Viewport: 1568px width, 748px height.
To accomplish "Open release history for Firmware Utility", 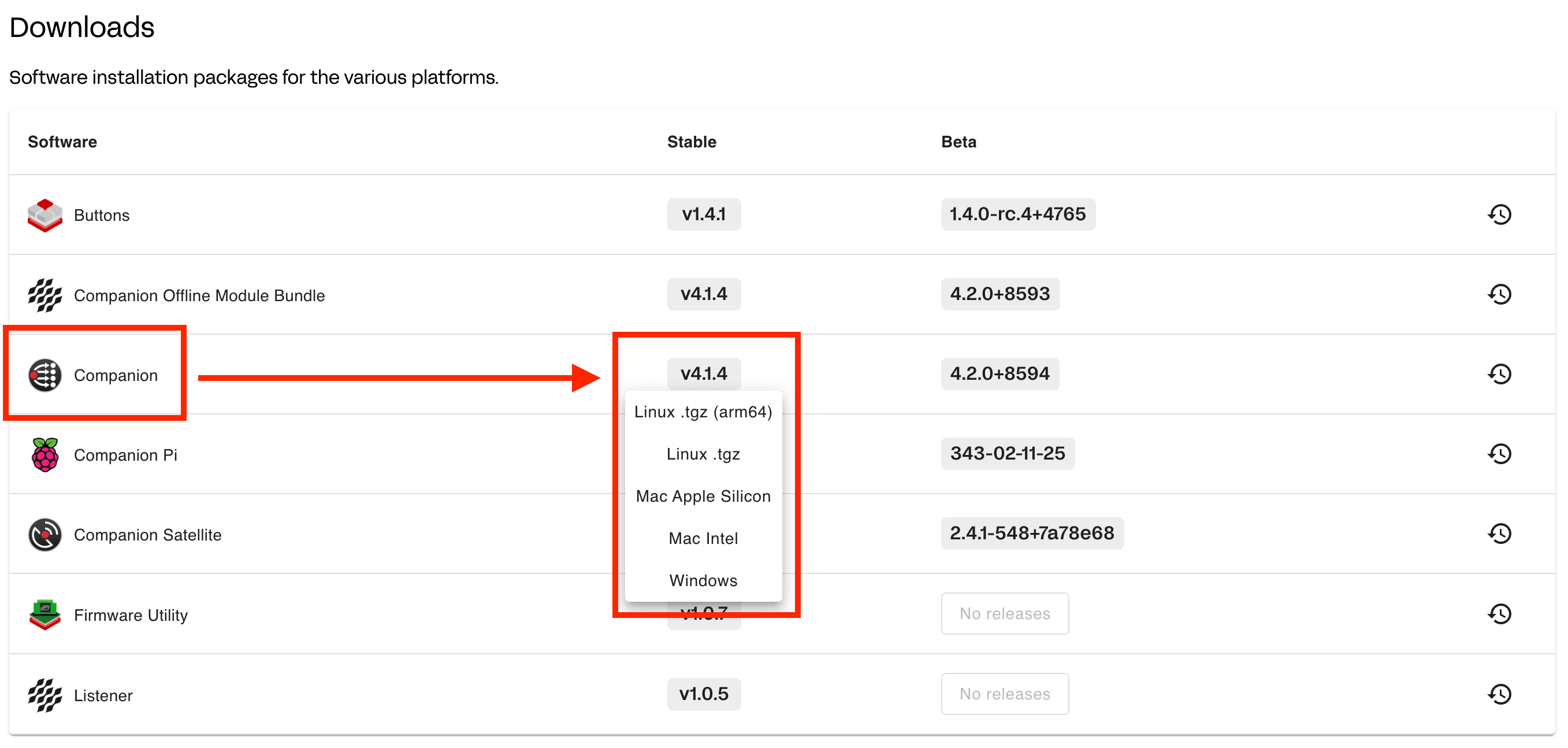I will (x=1499, y=614).
